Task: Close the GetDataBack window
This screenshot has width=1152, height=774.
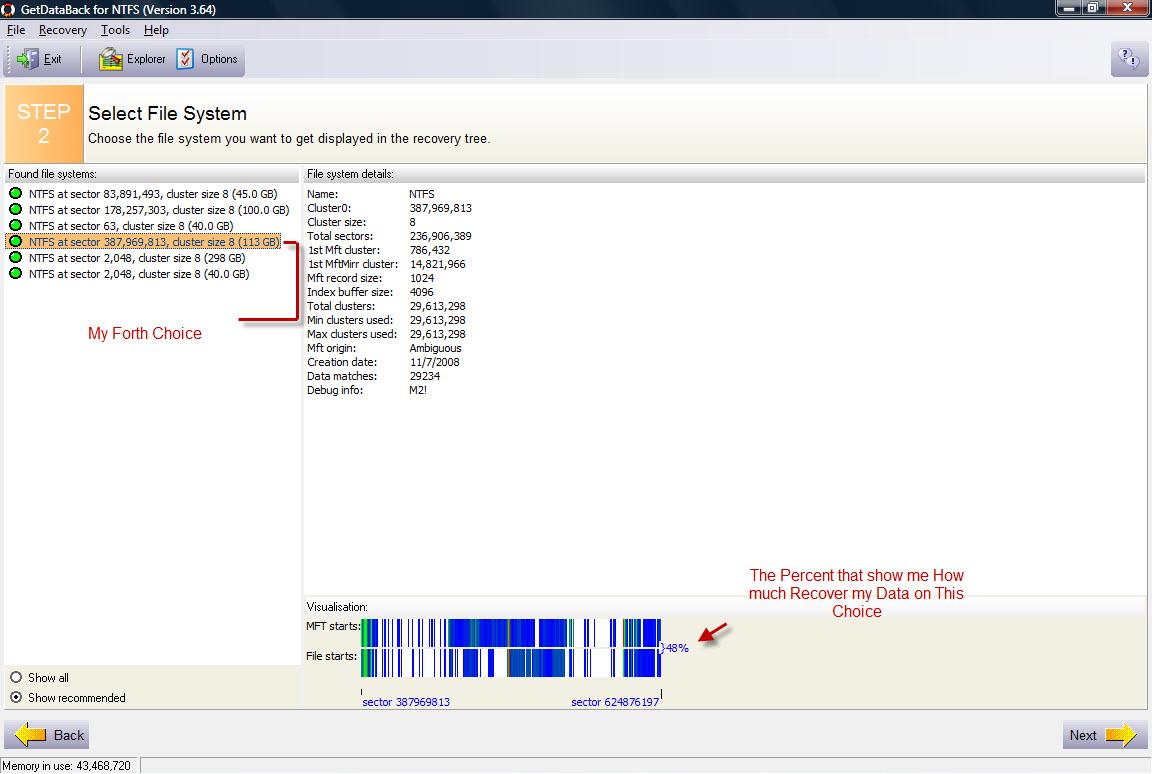Action: [x=1127, y=8]
